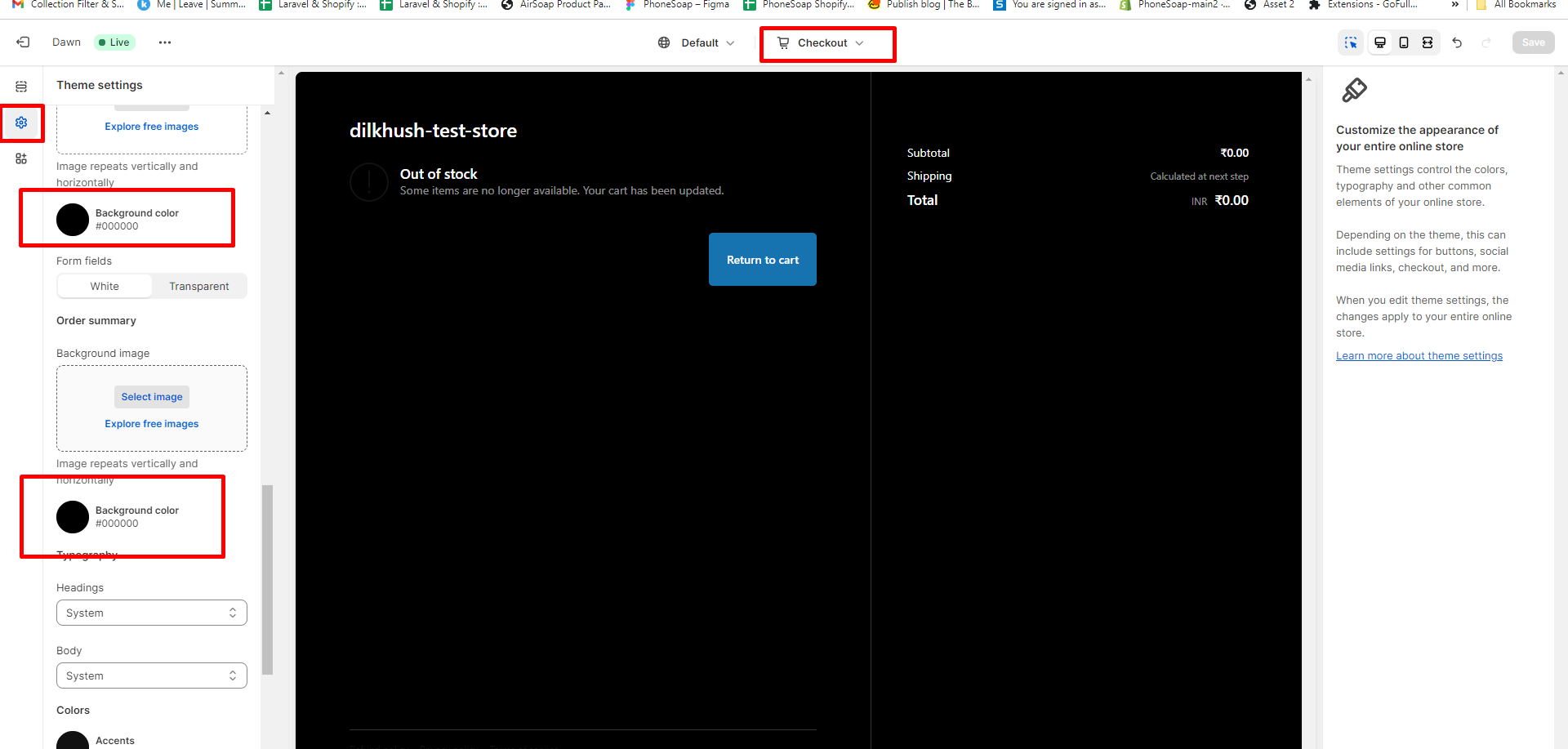Open the Body font System dropdown

152,675
